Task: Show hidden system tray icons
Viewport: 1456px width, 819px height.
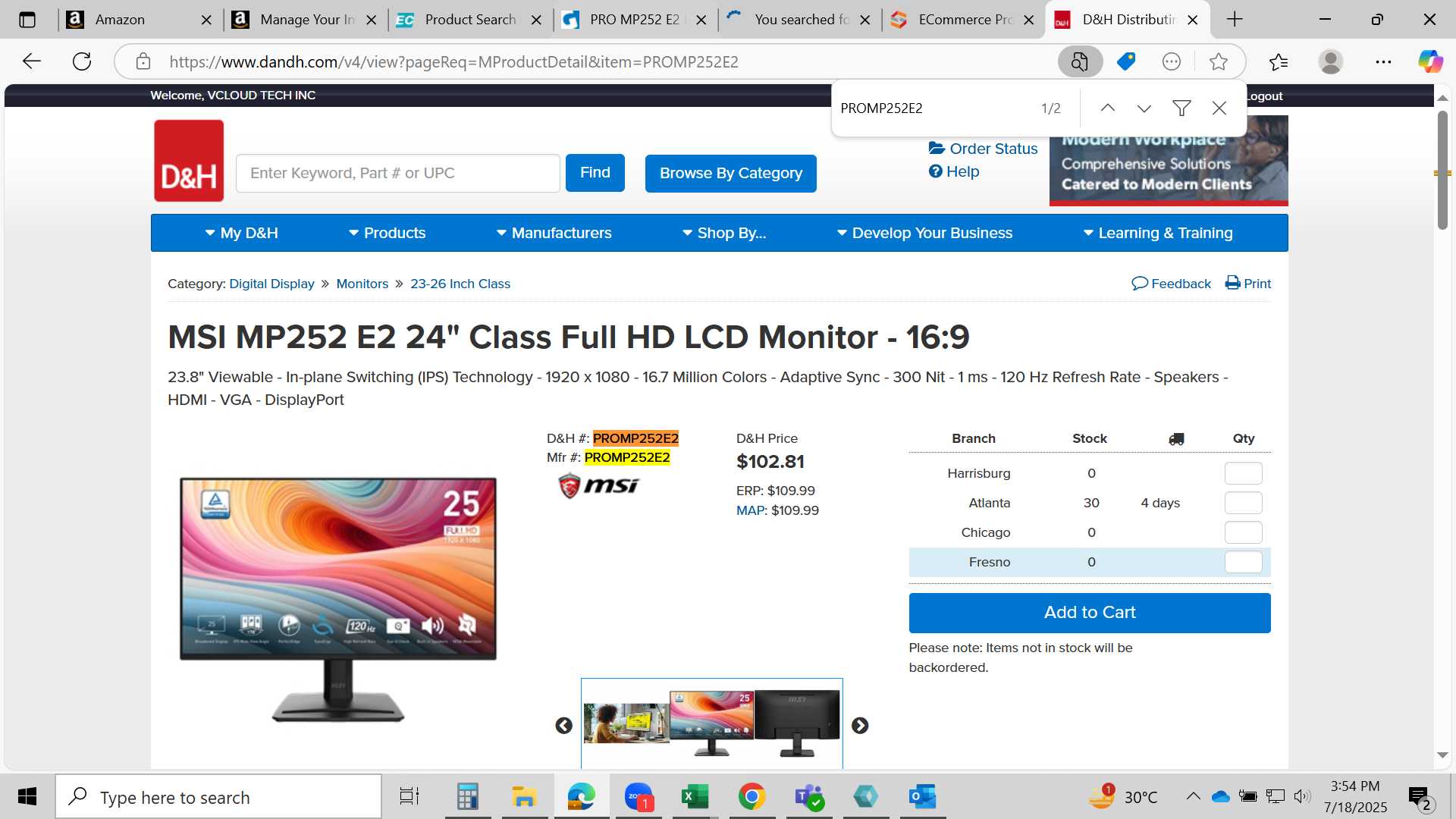Action: [x=1193, y=796]
